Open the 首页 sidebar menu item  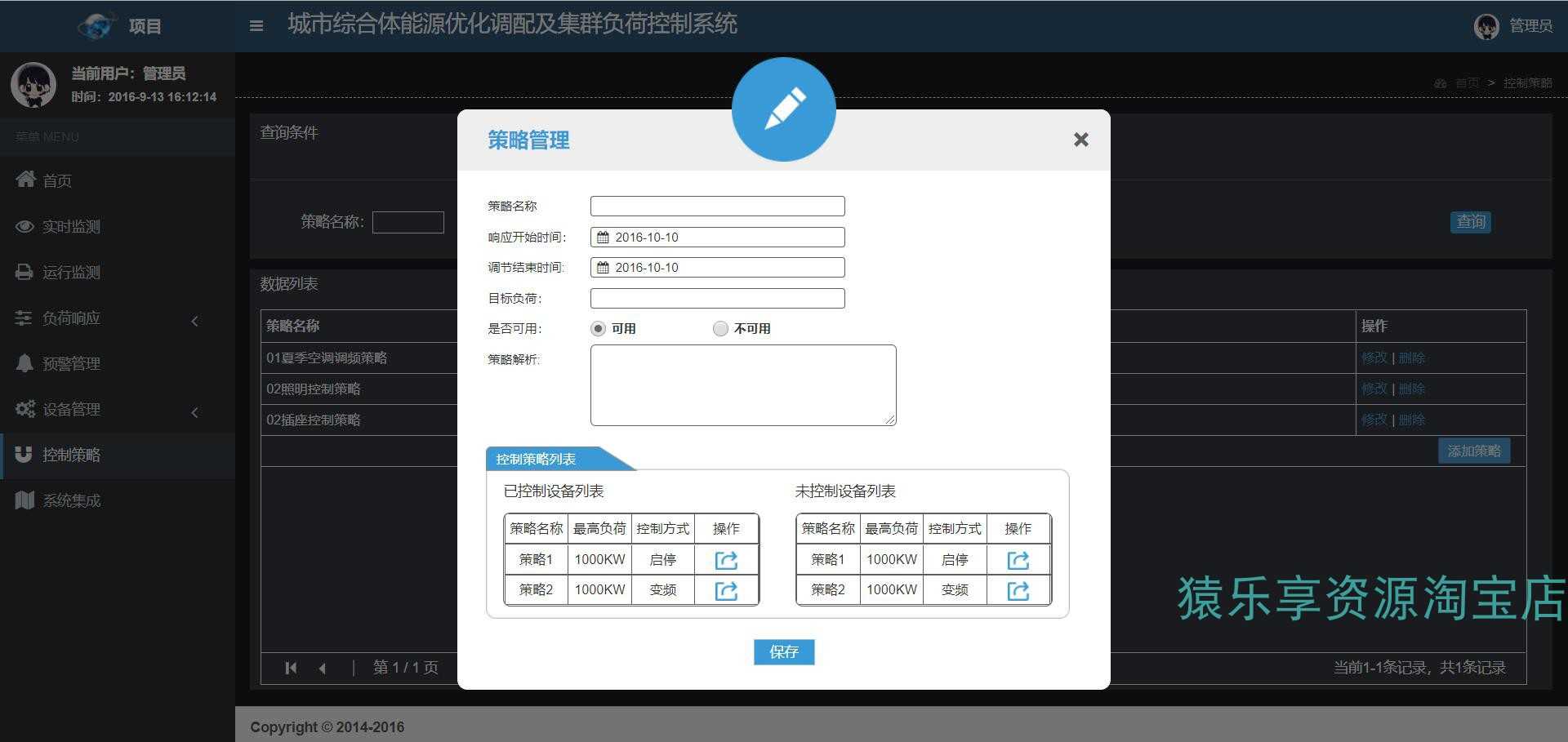[118, 180]
